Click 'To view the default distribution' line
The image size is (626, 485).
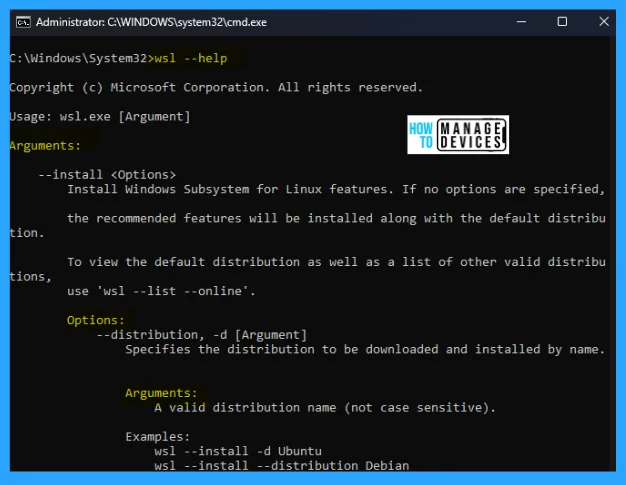(336, 262)
